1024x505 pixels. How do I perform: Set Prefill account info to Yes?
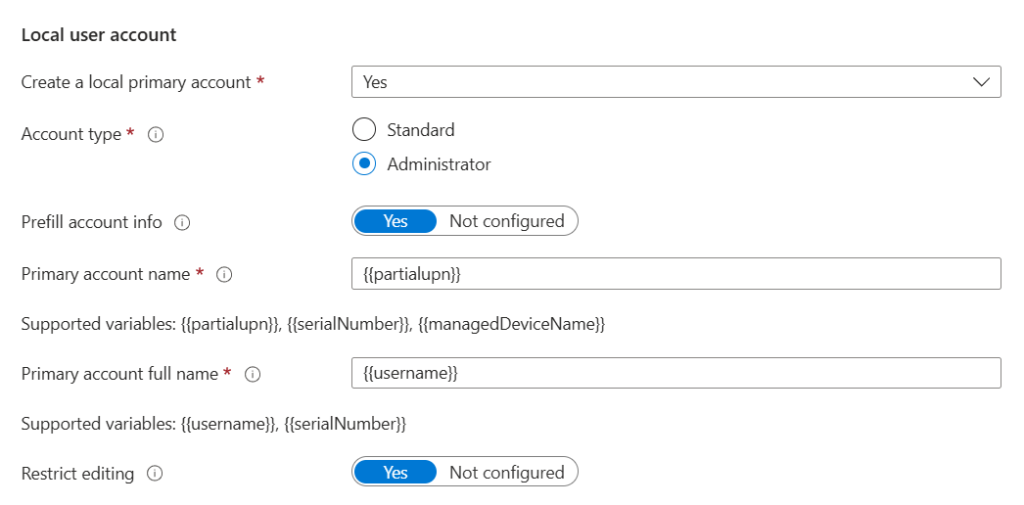coord(395,221)
